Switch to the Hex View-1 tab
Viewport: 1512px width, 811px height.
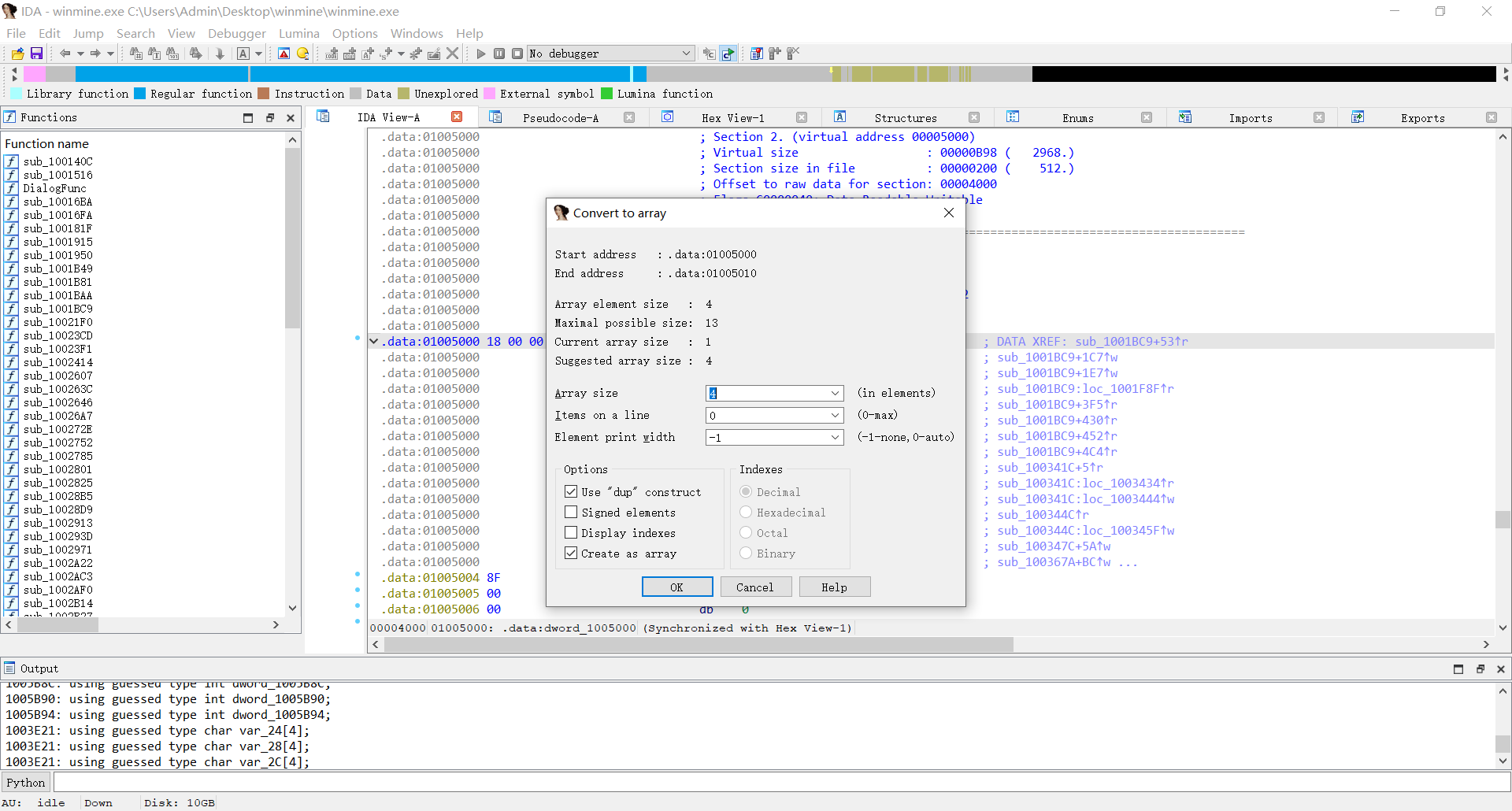(732, 118)
